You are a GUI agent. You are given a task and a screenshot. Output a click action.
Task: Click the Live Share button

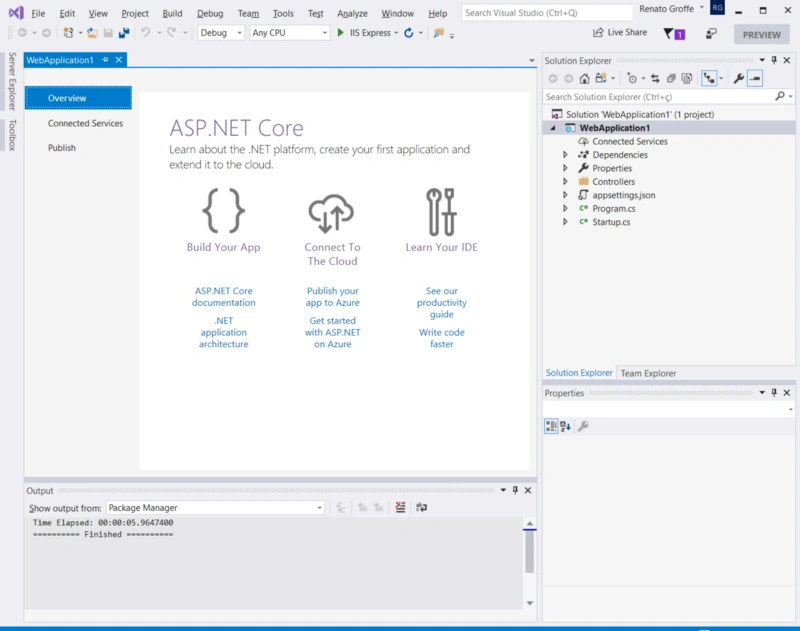coord(619,33)
